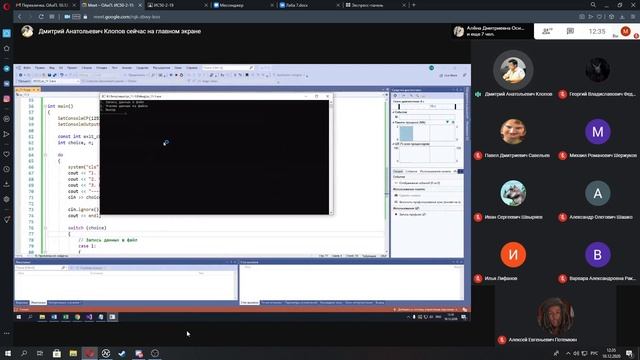Select Александр Олегович participant tile
Screen dimensions: 640x360
598,193
